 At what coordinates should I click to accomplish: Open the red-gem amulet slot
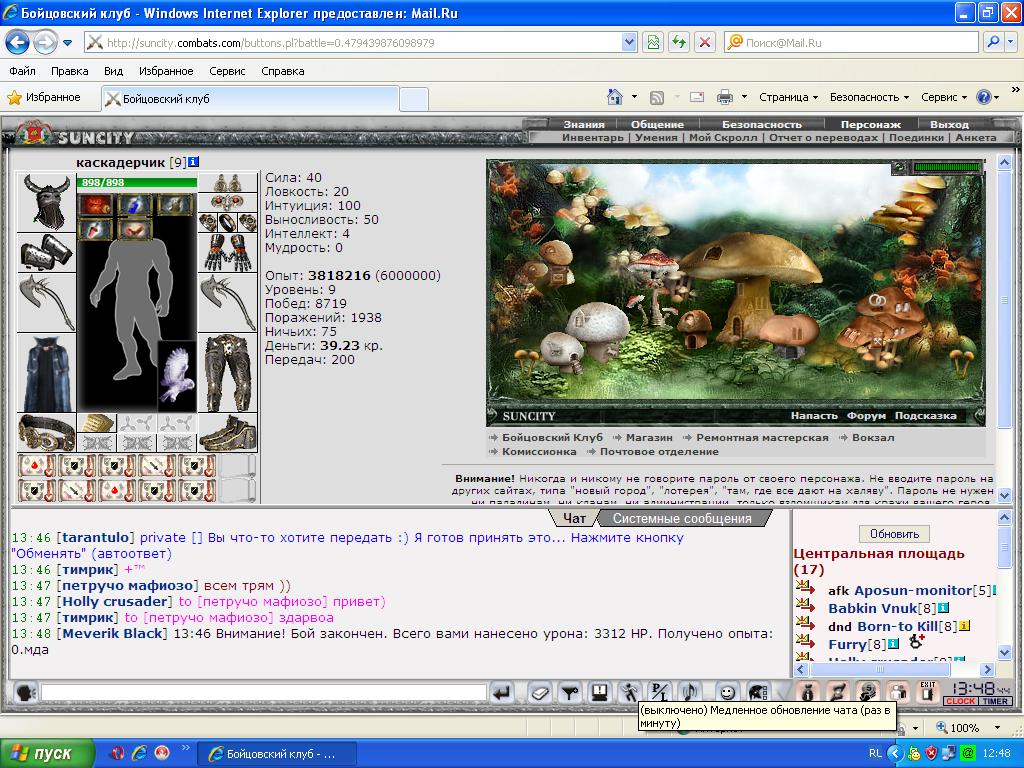(228, 201)
